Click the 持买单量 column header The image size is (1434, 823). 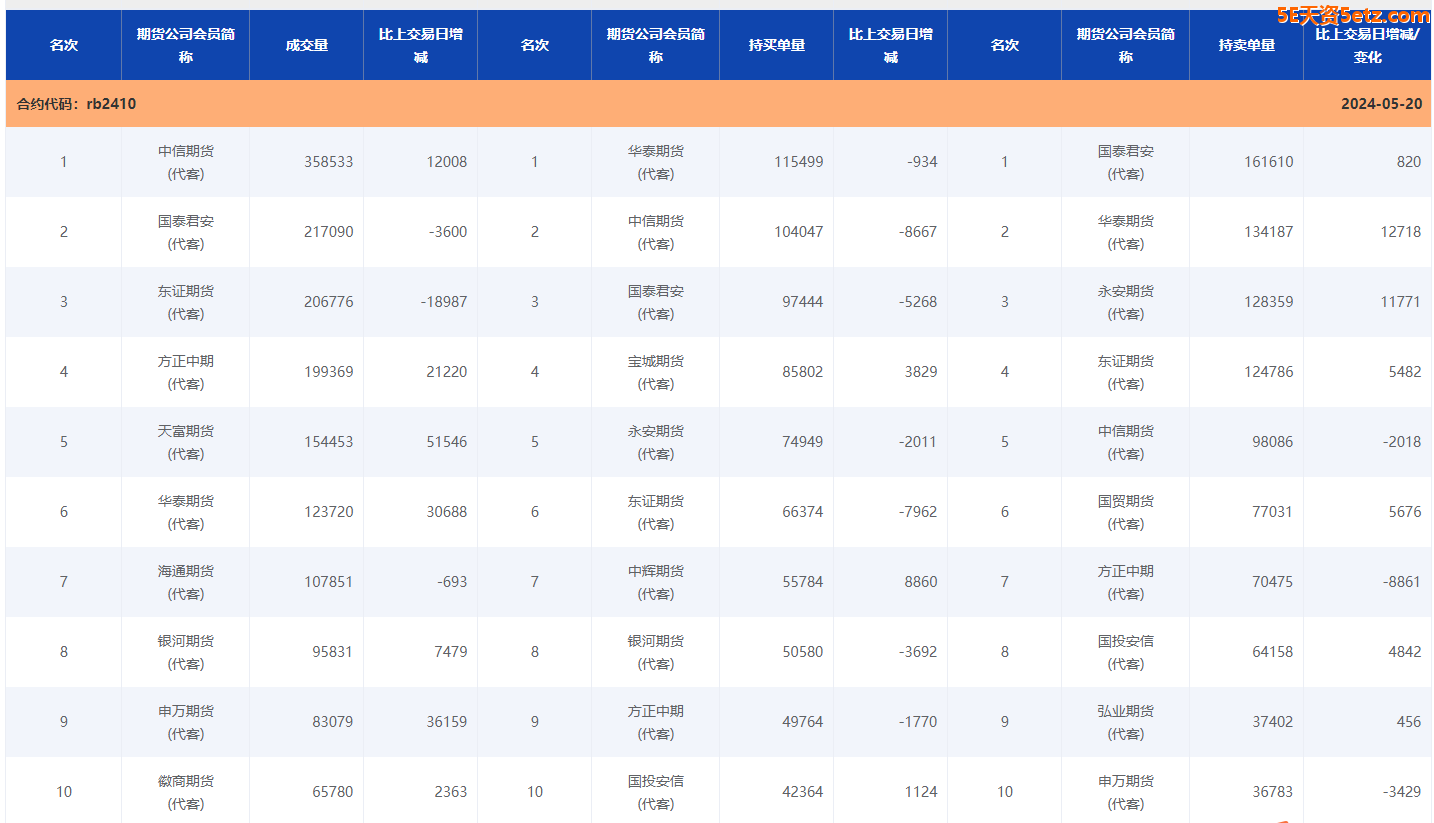[777, 45]
